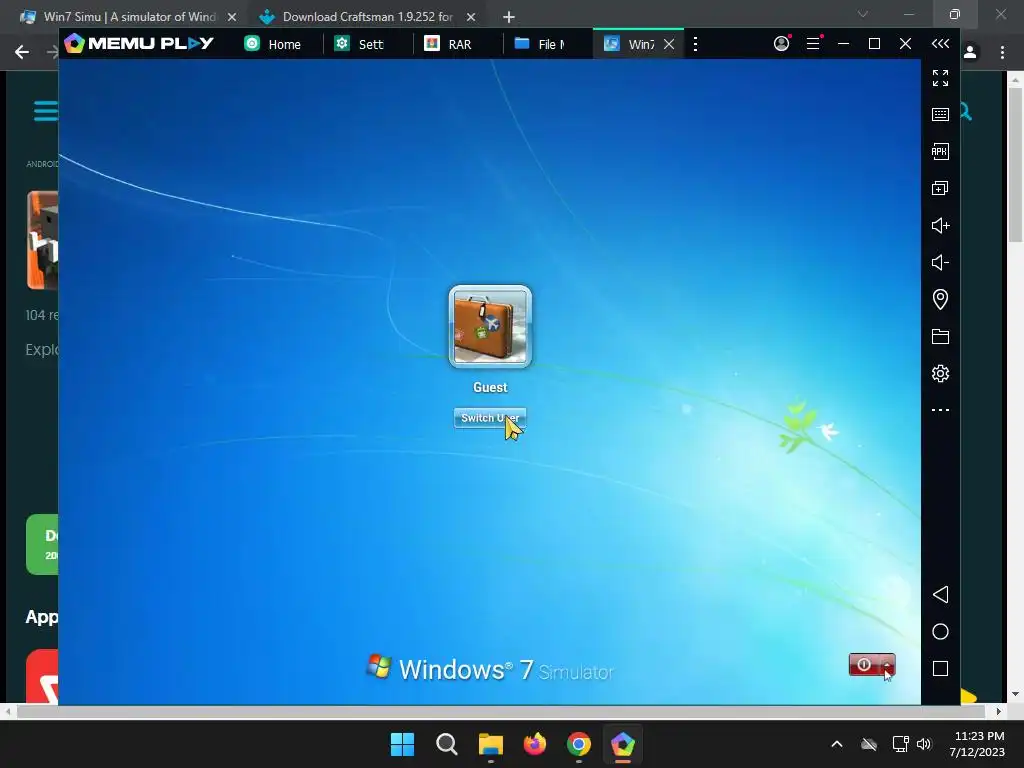Open MEmu fullscreen toggle icon
This screenshot has height=768, width=1024.
[x=940, y=78]
